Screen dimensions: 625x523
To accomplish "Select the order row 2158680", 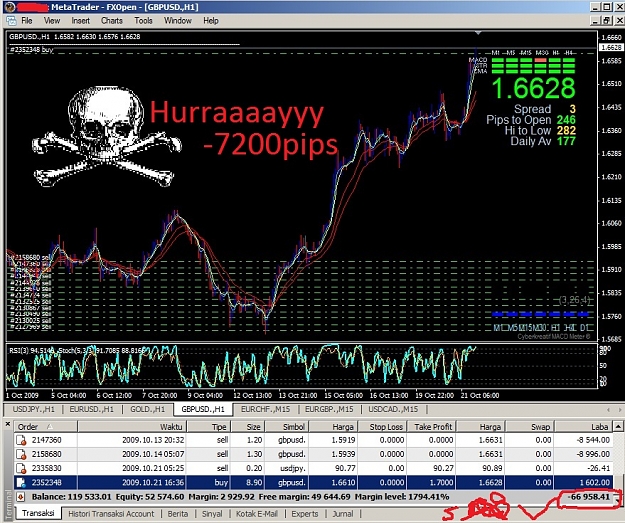I will point(313,454).
